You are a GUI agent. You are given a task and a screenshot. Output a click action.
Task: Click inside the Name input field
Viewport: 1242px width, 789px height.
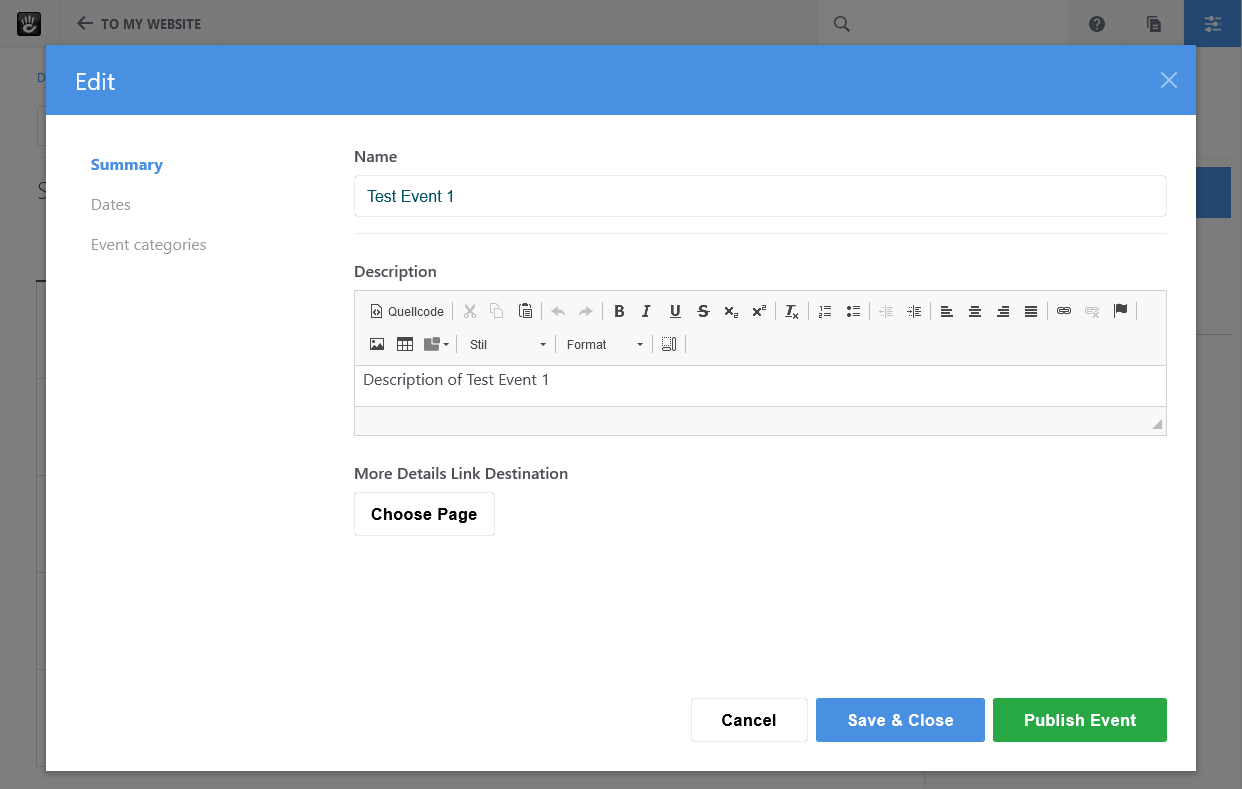click(x=760, y=196)
